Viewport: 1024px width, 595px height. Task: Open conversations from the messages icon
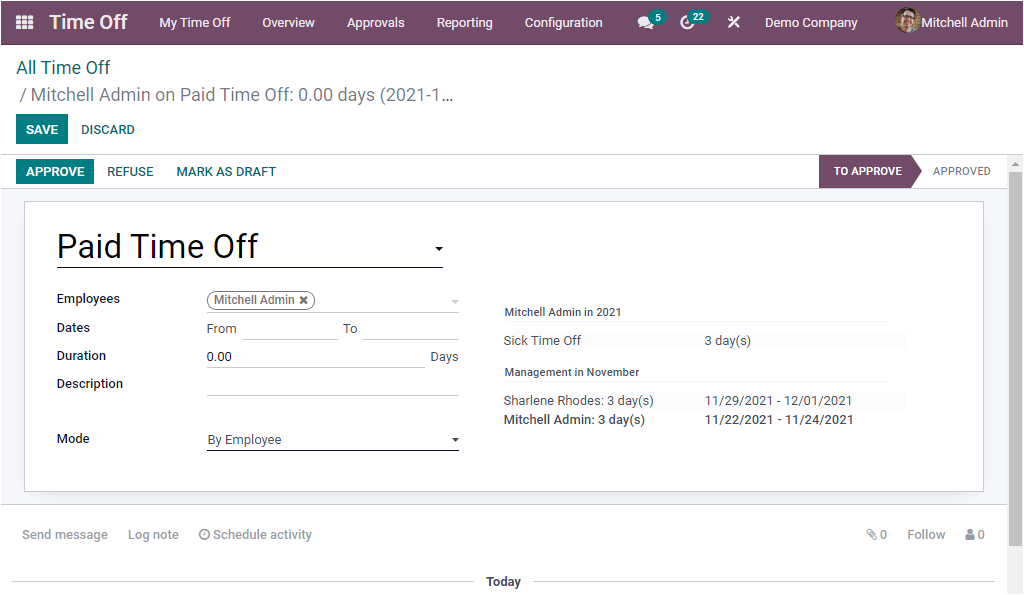click(644, 21)
